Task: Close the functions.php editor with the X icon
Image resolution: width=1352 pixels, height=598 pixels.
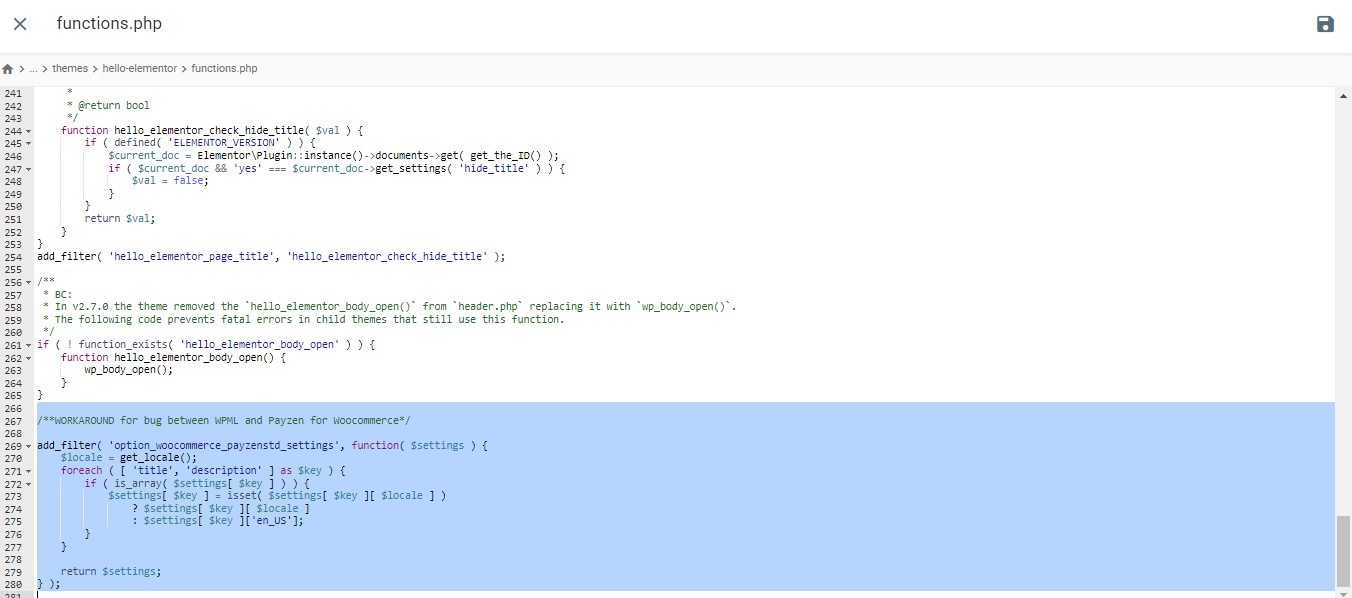Action: [x=20, y=24]
